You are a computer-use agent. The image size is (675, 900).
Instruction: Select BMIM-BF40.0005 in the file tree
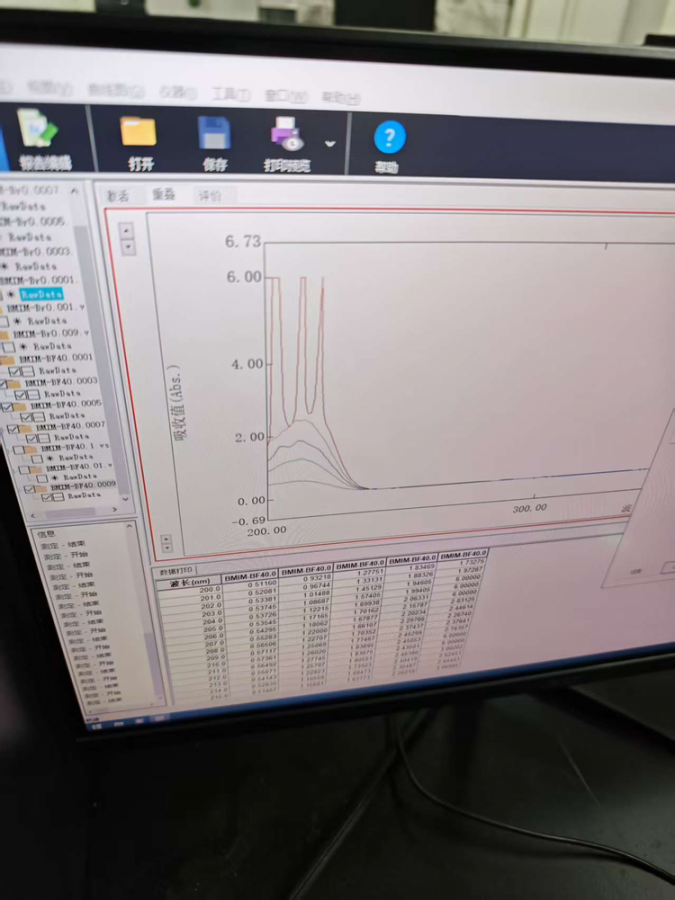click(65, 404)
